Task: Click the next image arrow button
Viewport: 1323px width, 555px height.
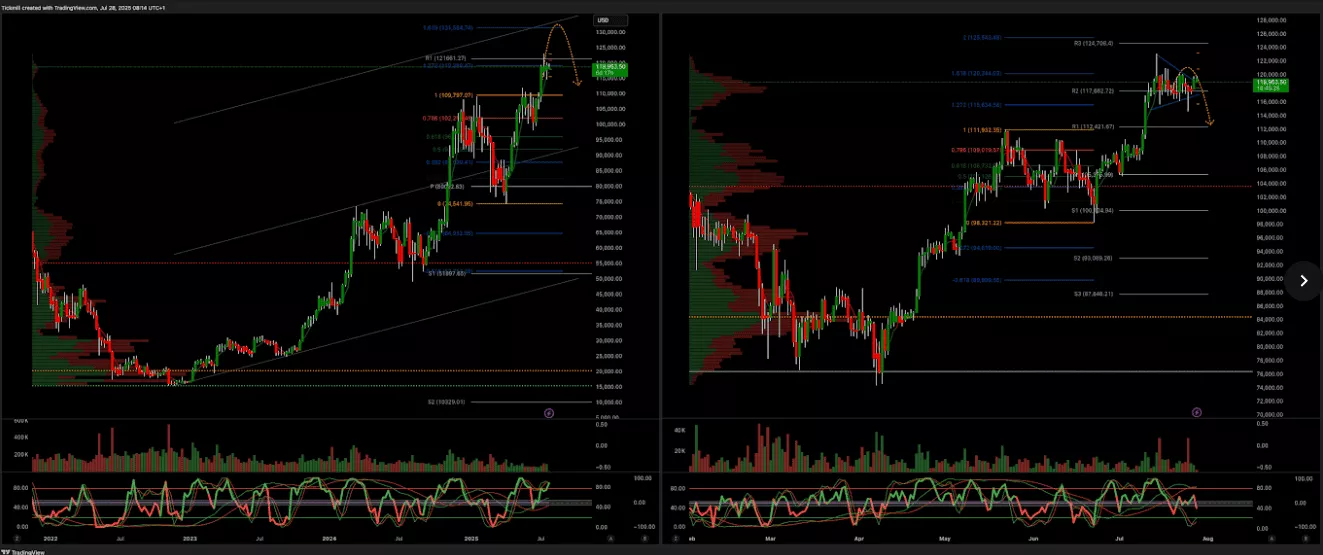Action: click(1303, 281)
